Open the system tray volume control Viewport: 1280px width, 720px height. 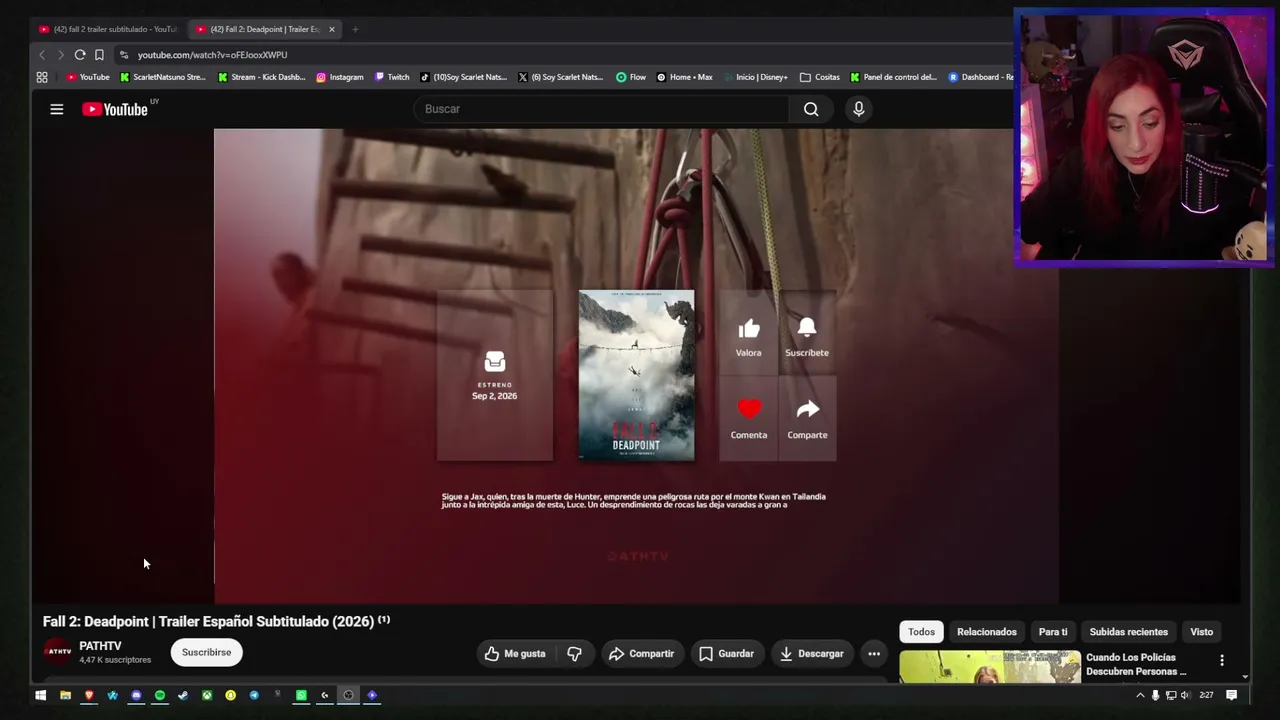[1186, 695]
